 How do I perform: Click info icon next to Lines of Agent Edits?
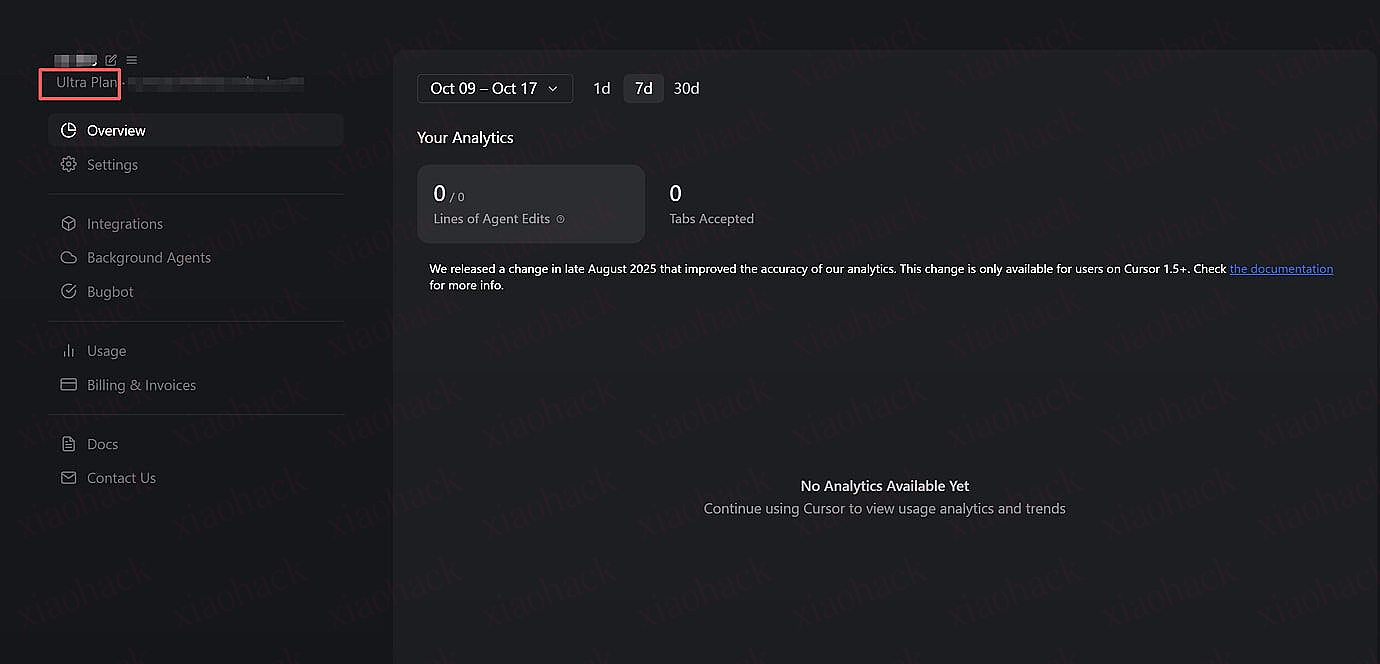[x=560, y=219]
